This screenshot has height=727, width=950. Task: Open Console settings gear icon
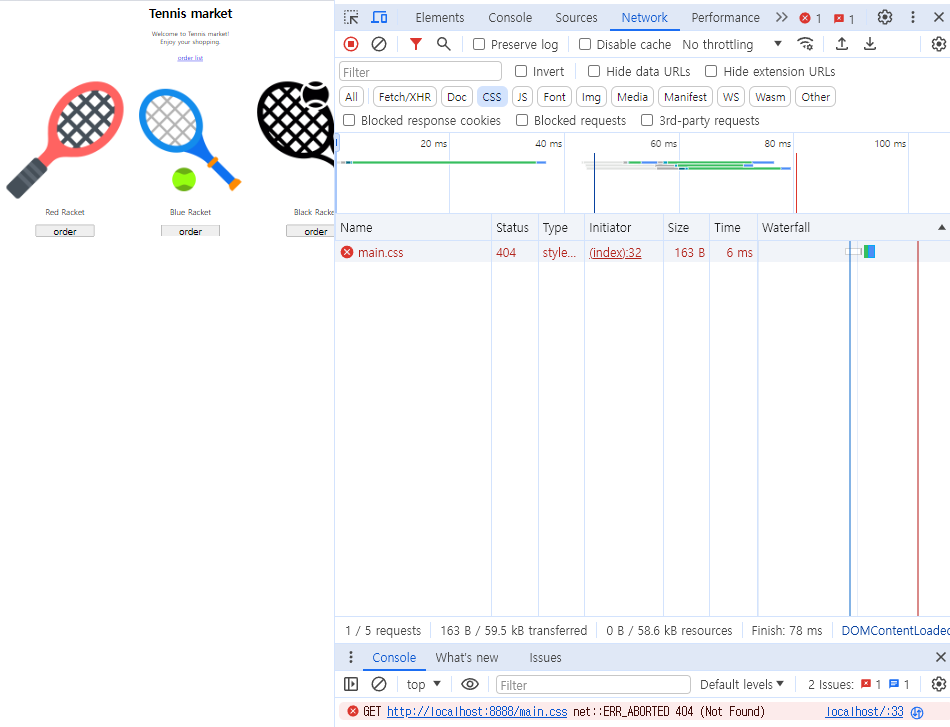click(x=938, y=685)
